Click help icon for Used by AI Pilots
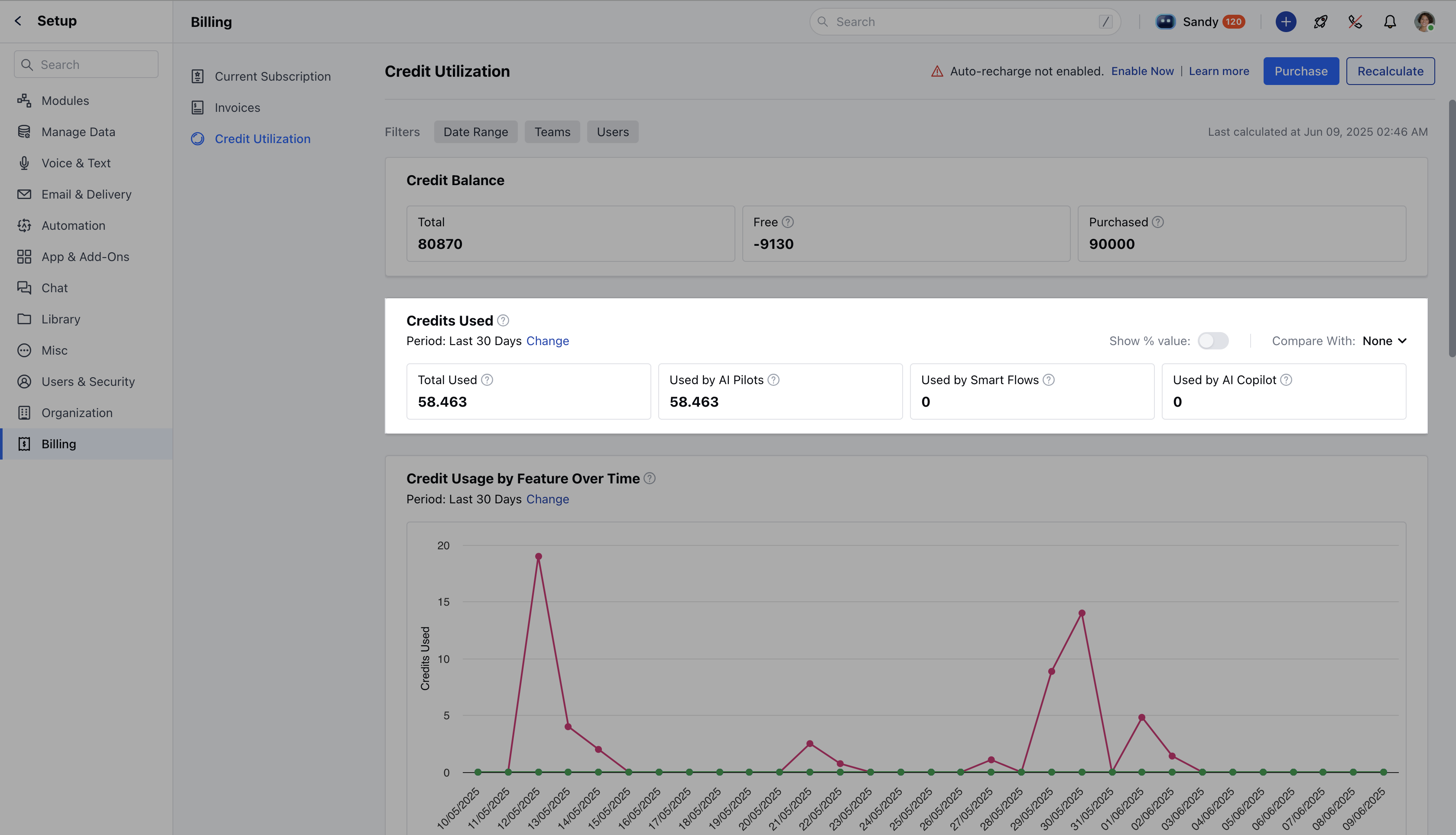The image size is (1456, 835). coord(773,380)
